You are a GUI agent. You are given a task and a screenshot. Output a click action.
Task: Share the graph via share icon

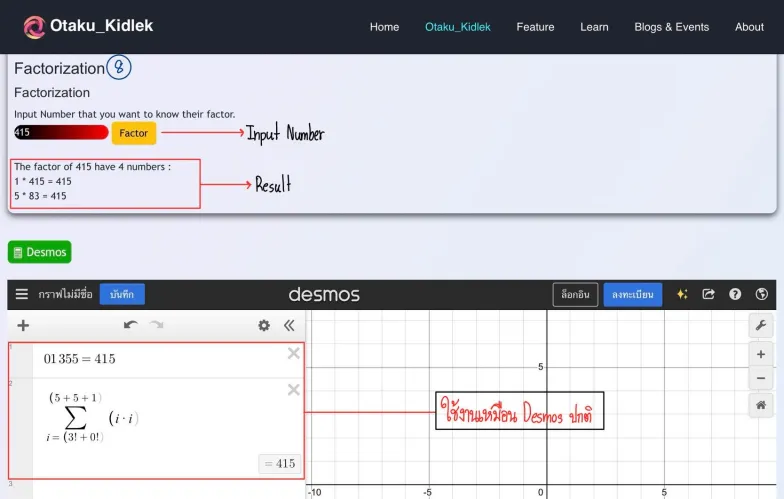709,294
